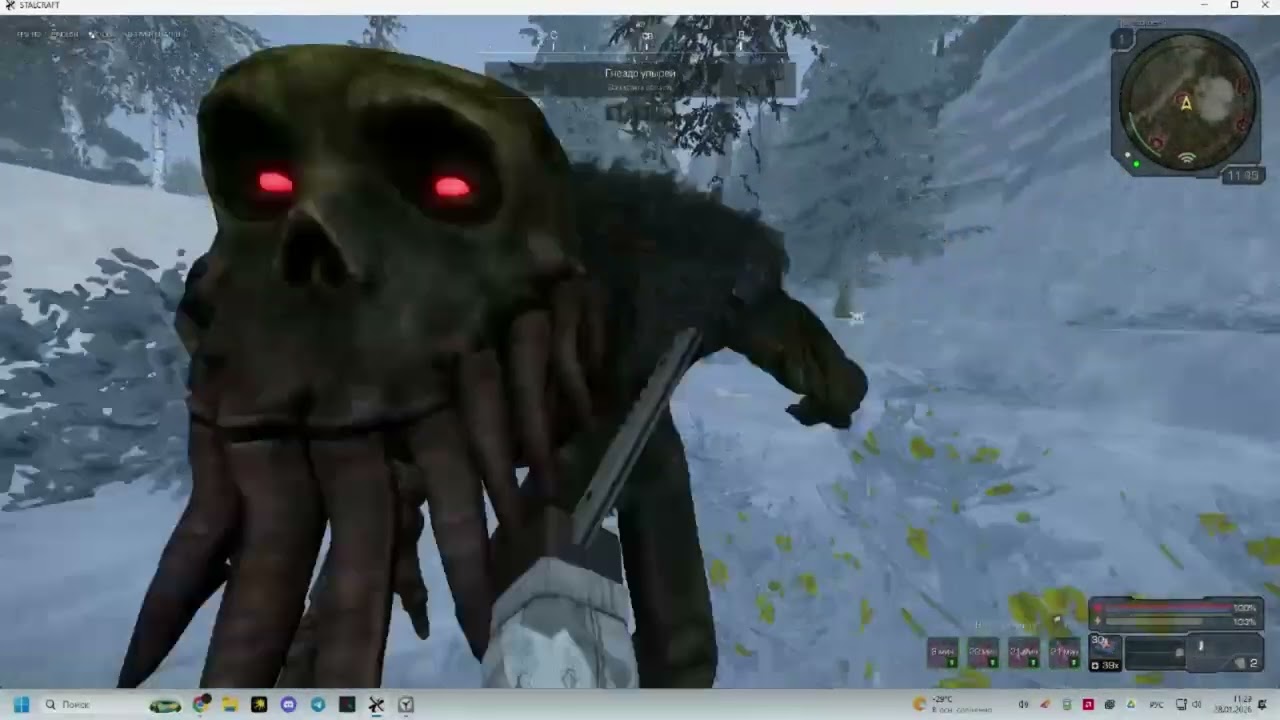Click the red AMD tray icon
Viewport: 1280px width, 720px height.
click(1088, 705)
